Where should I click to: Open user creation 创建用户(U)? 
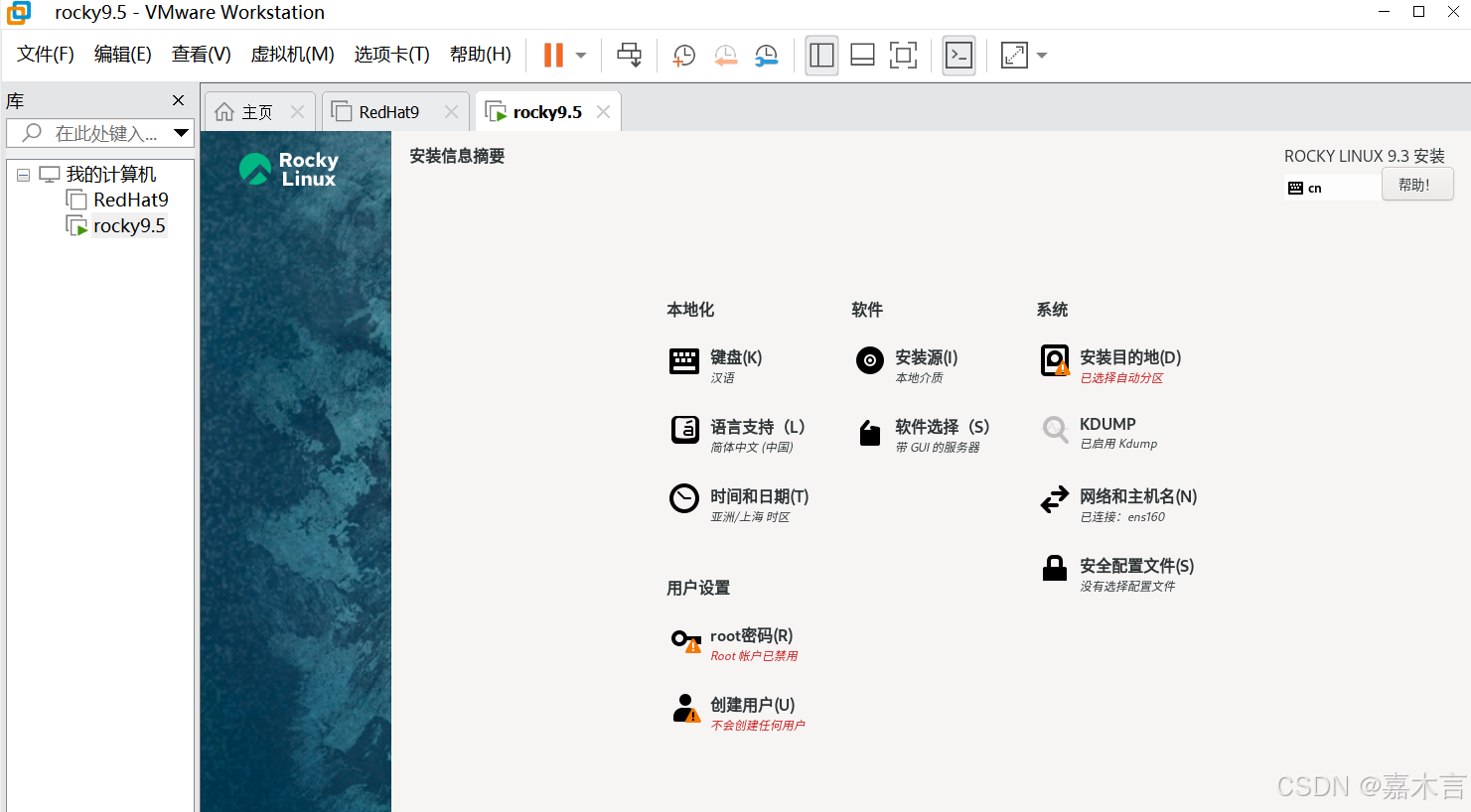pos(738,713)
